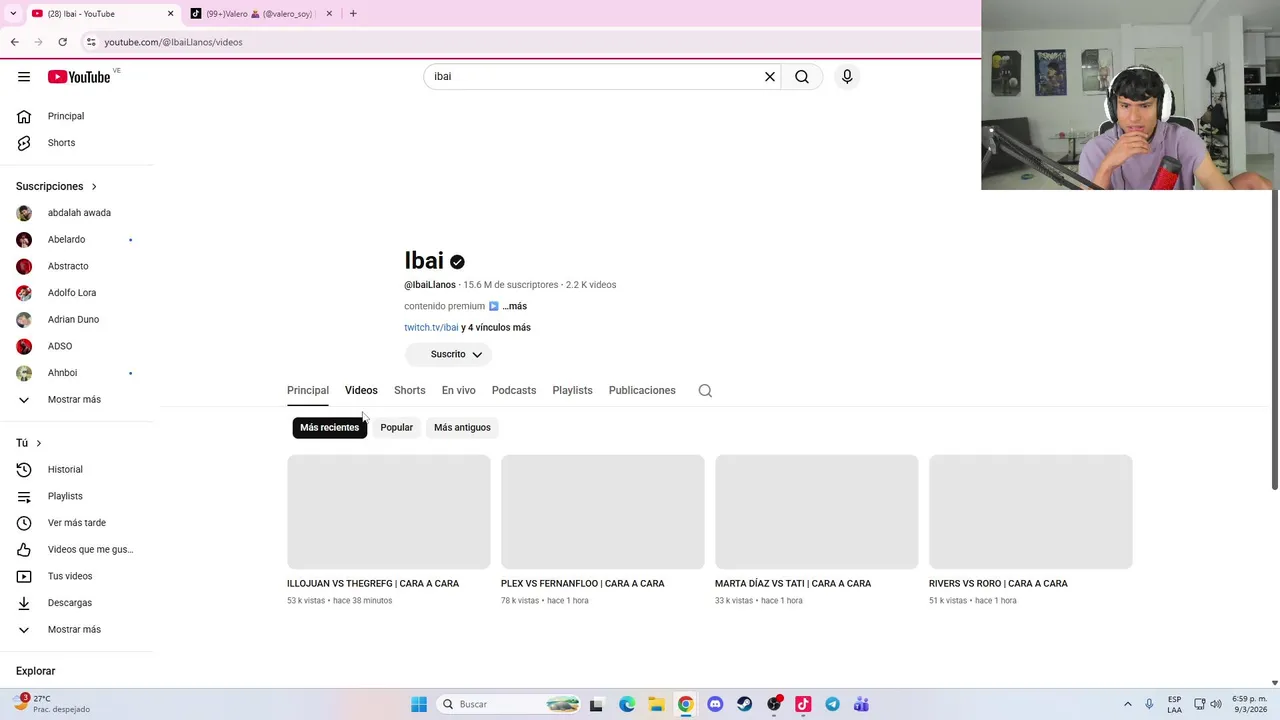Open a new browser tab with plus

click(x=353, y=14)
